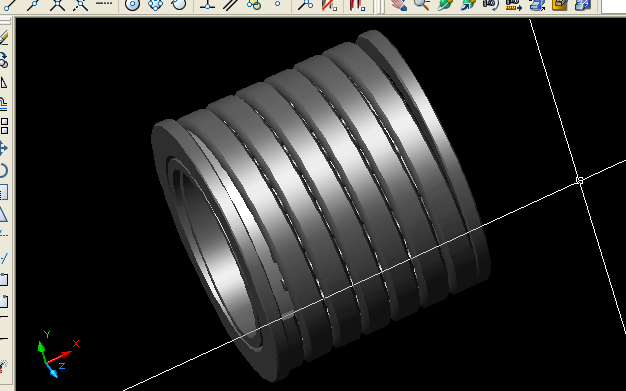Toggle Back Clipping on/off icon
Screen dimensions: 626x391
pyautogui.click(x=583, y=5)
